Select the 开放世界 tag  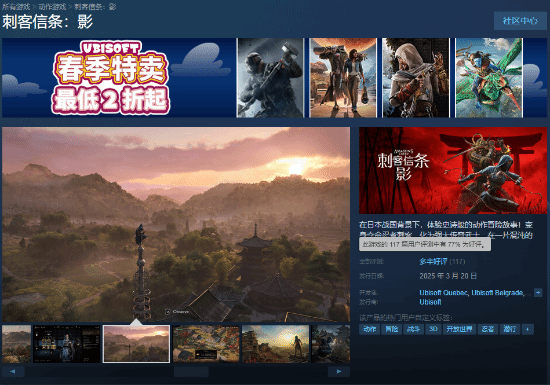coord(459,329)
